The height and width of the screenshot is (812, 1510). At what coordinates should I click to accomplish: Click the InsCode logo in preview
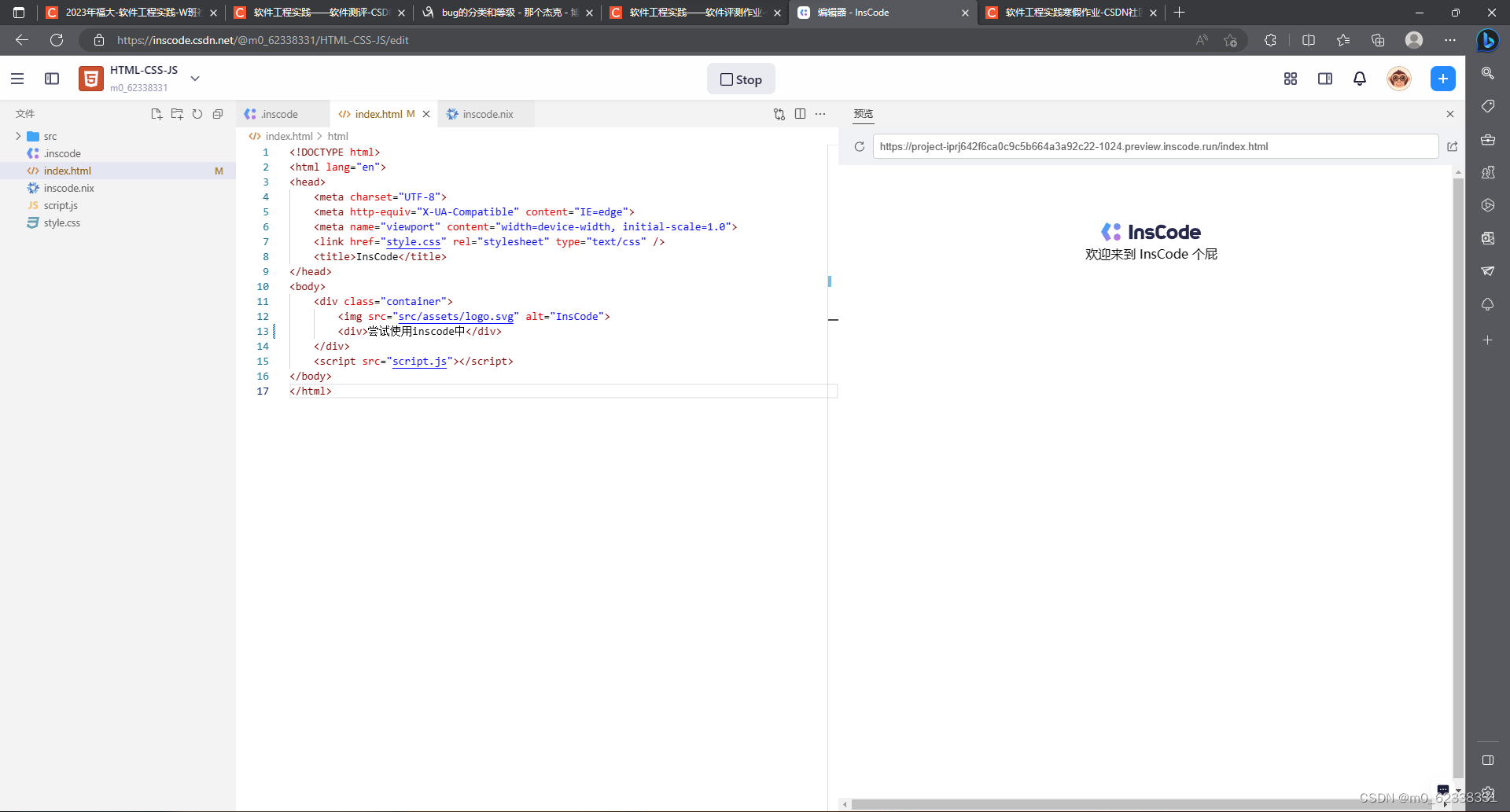(1151, 232)
